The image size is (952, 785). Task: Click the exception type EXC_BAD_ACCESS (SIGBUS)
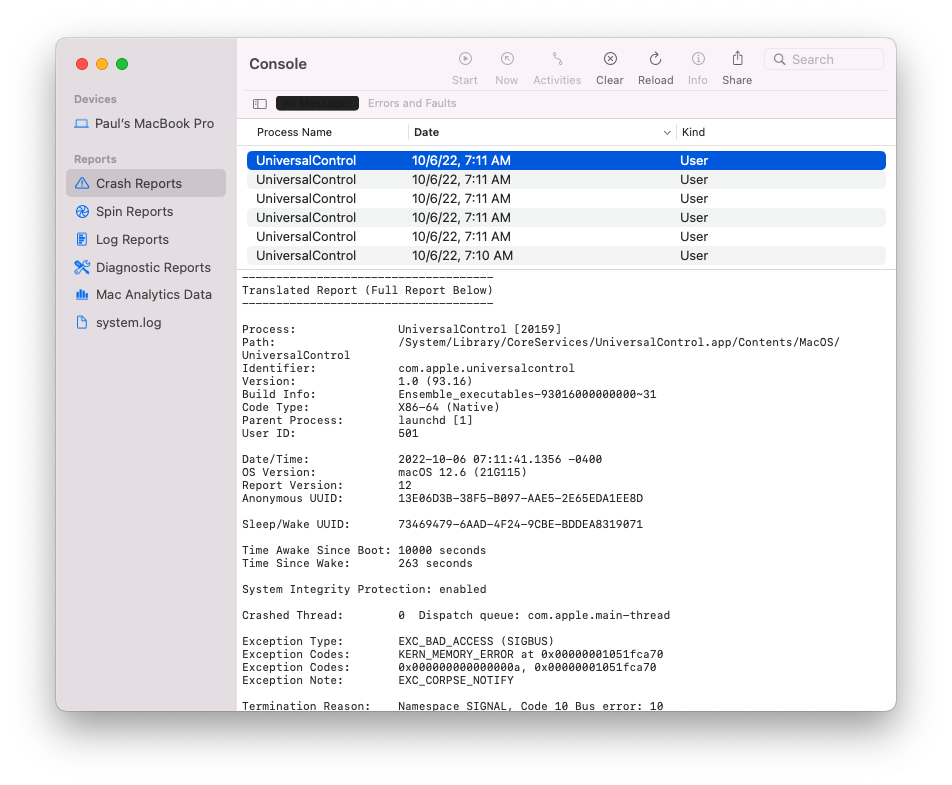point(476,641)
